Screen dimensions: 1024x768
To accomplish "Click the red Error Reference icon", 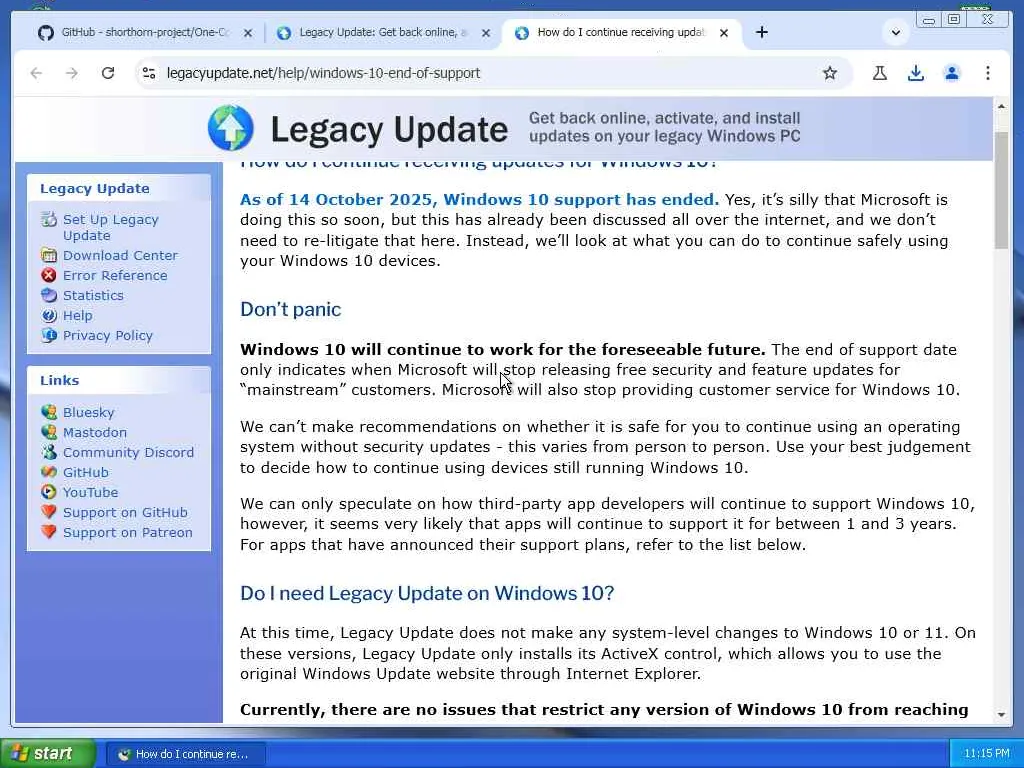I will pos(49,276).
